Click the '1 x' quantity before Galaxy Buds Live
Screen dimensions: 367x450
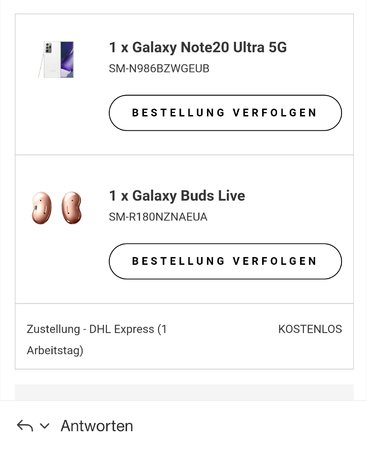tap(119, 196)
